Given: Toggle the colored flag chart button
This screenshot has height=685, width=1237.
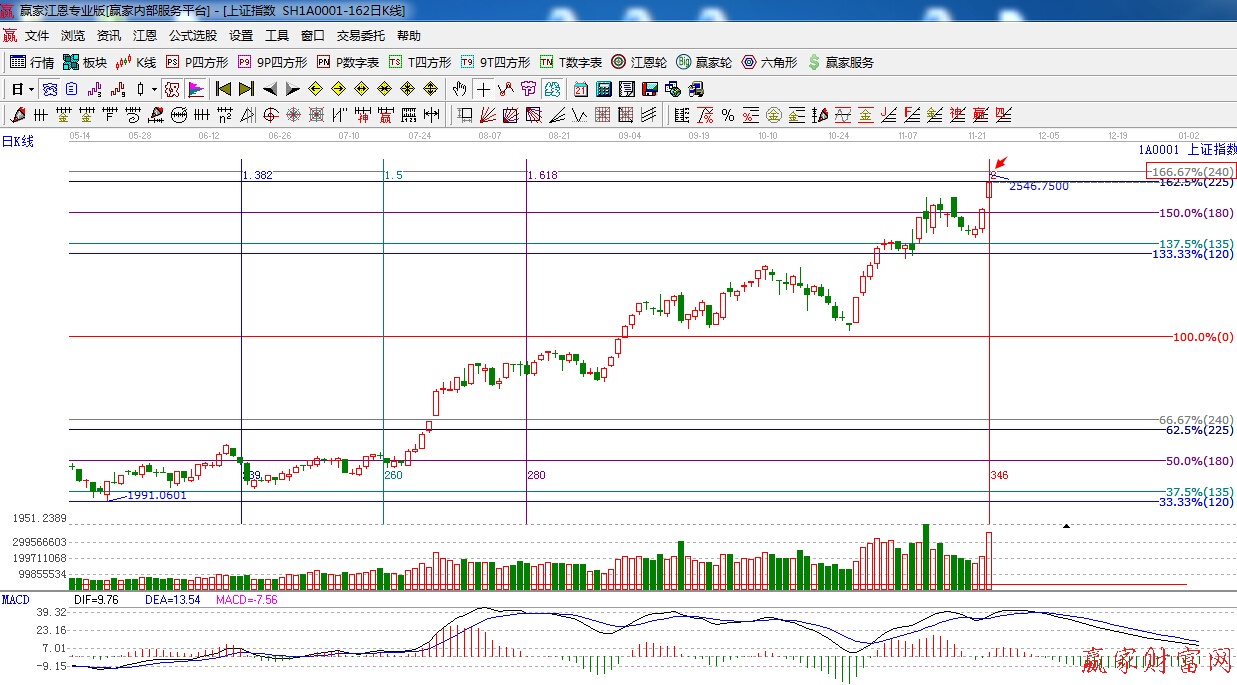Looking at the screenshot, I should pyautogui.click(x=196, y=89).
